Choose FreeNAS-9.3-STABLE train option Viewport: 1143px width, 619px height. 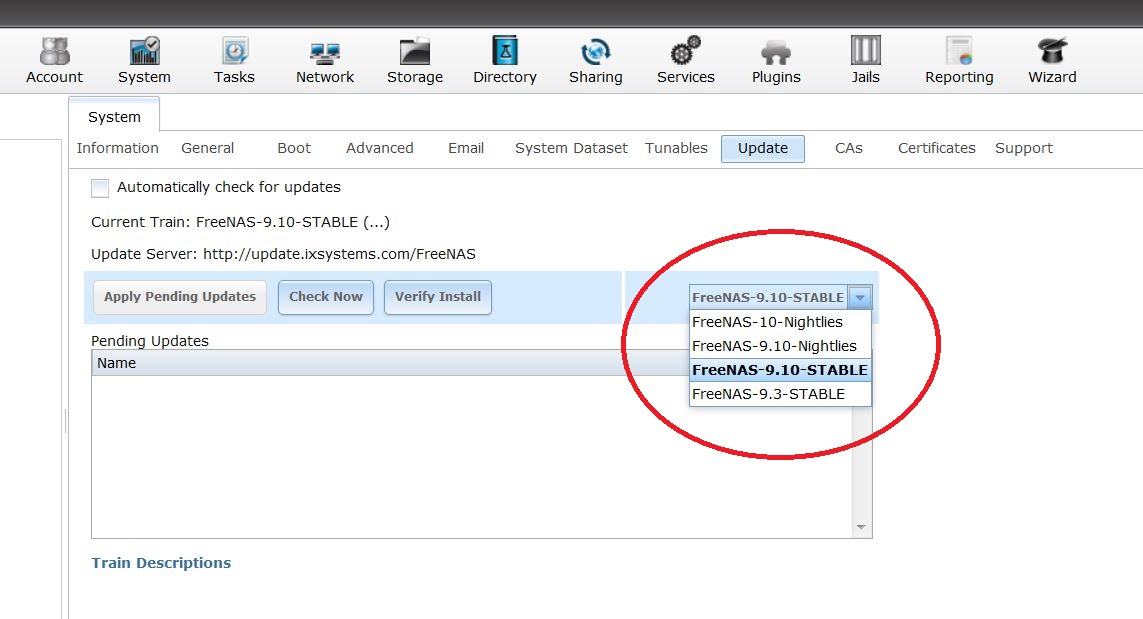pyautogui.click(x=780, y=394)
